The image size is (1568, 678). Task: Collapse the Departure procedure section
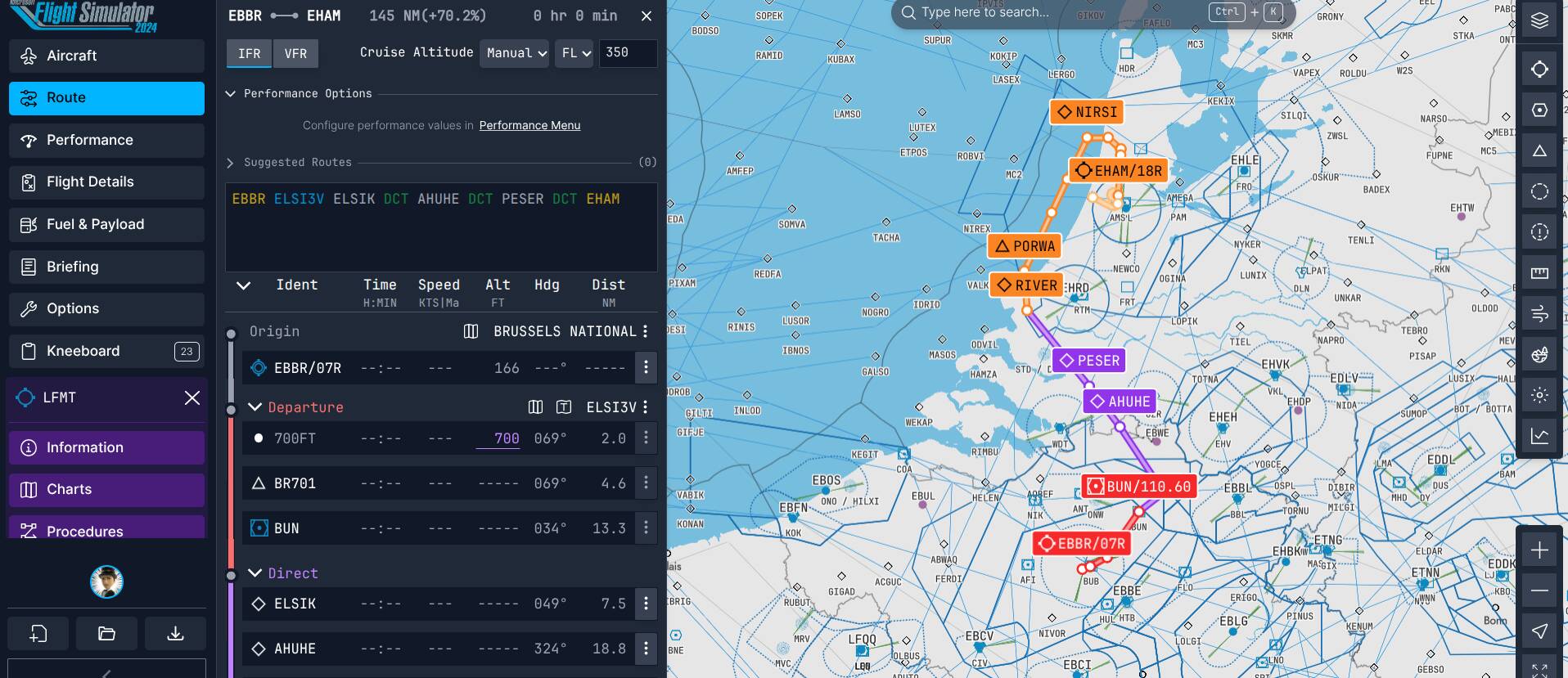tap(255, 407)
